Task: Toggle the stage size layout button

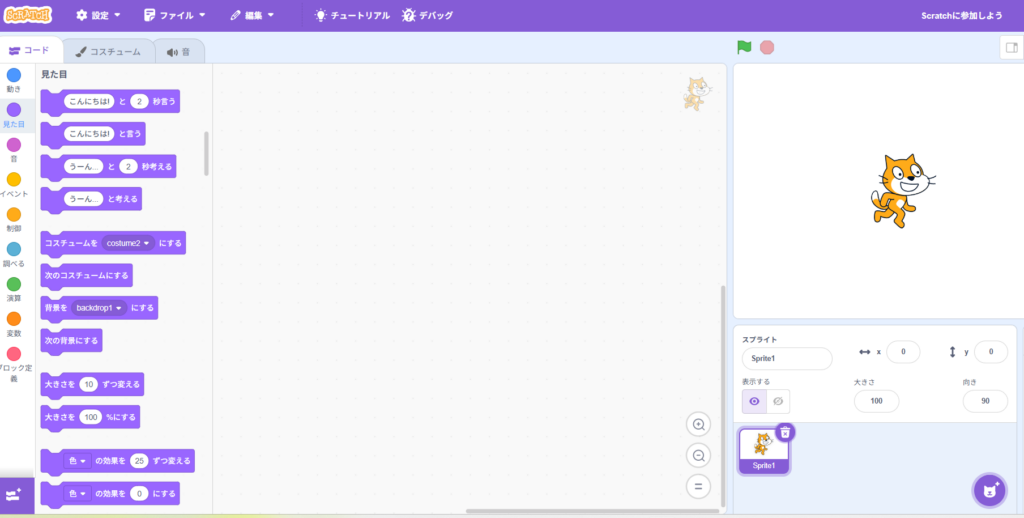Action: pos(1012,47)
